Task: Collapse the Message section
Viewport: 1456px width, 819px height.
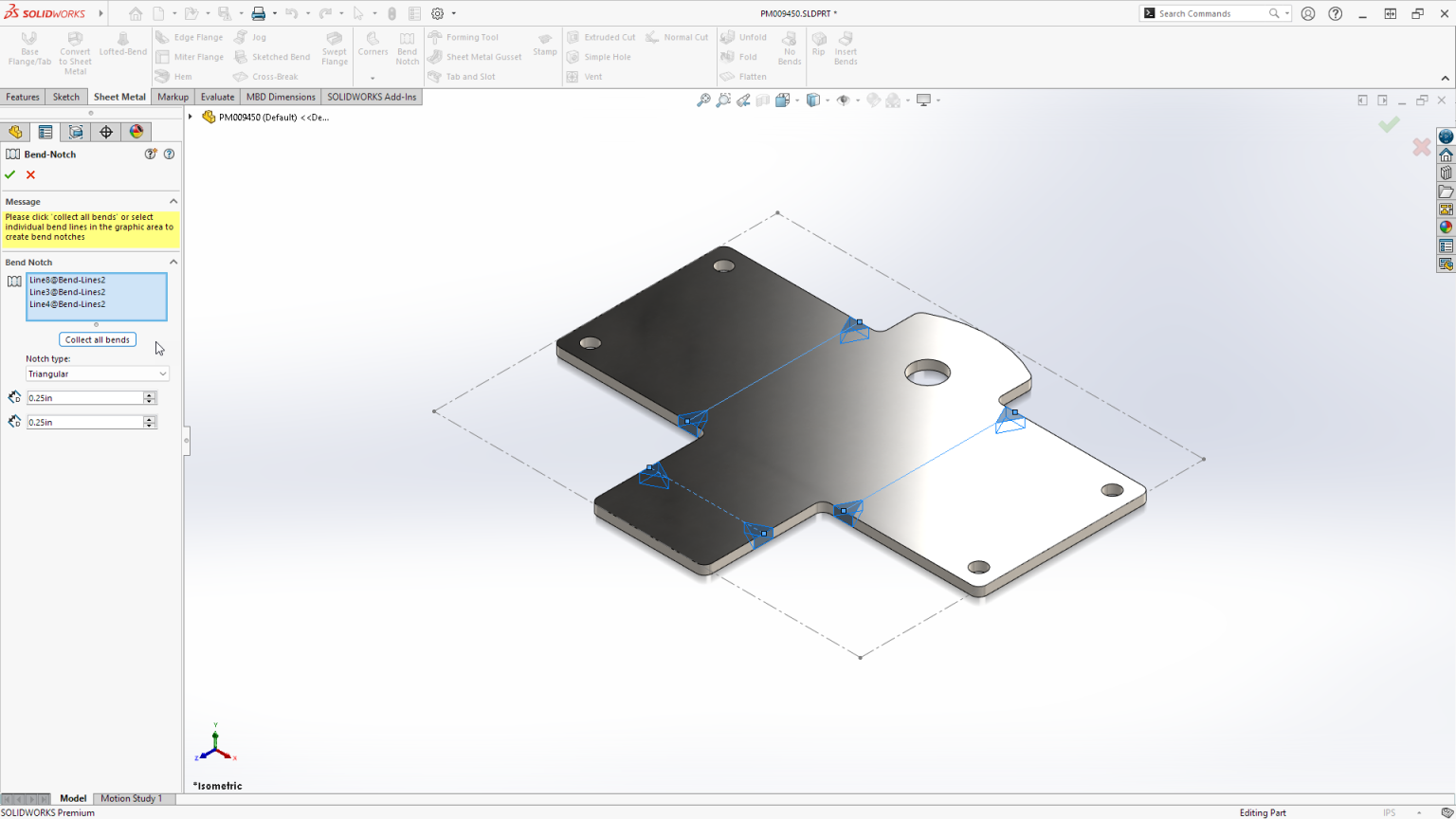Action: pos(173,201)
